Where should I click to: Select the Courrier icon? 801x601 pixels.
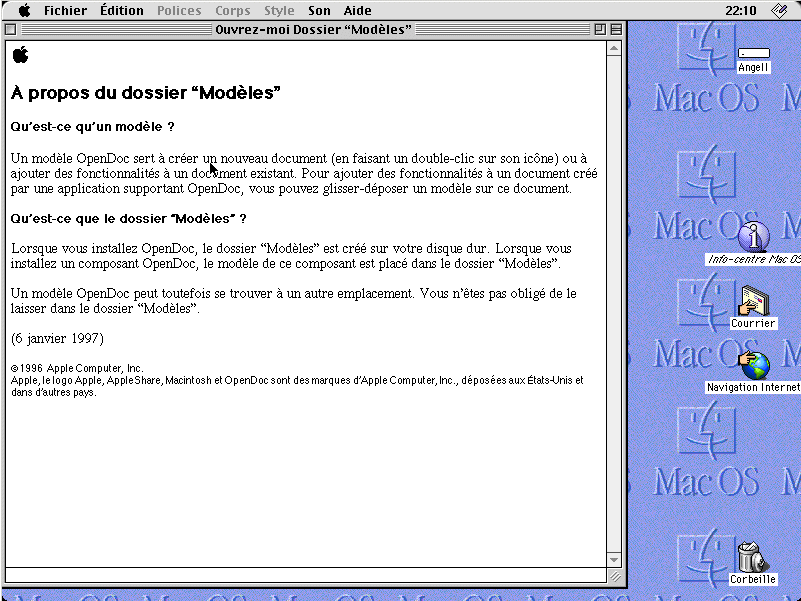click(753, 300)
